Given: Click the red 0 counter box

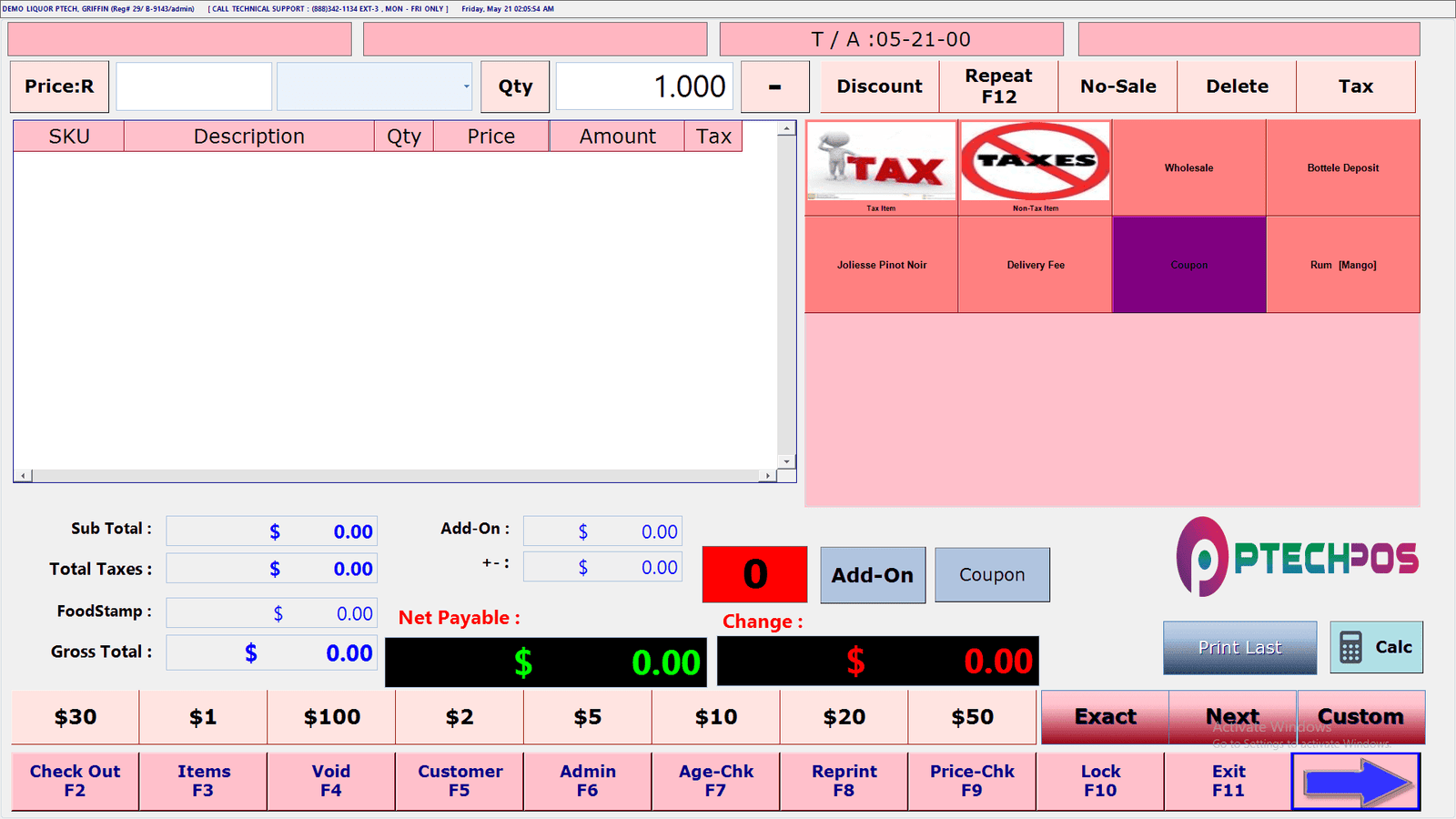Looking at the screenshot, I should click(754, 574).
